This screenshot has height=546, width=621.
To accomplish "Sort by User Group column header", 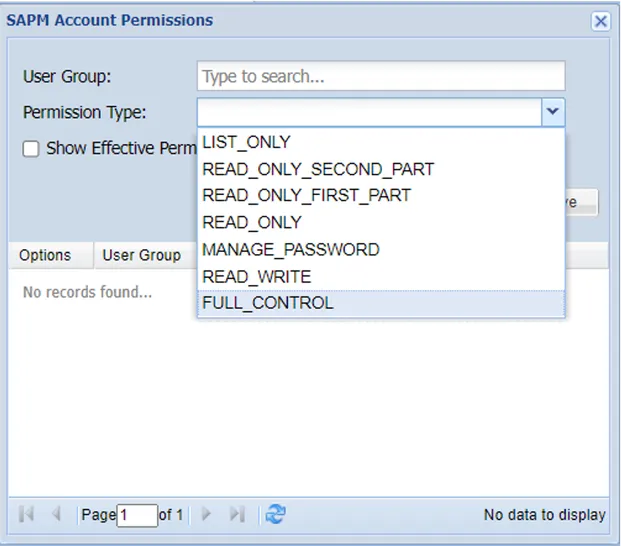I will tap(146, 255).
